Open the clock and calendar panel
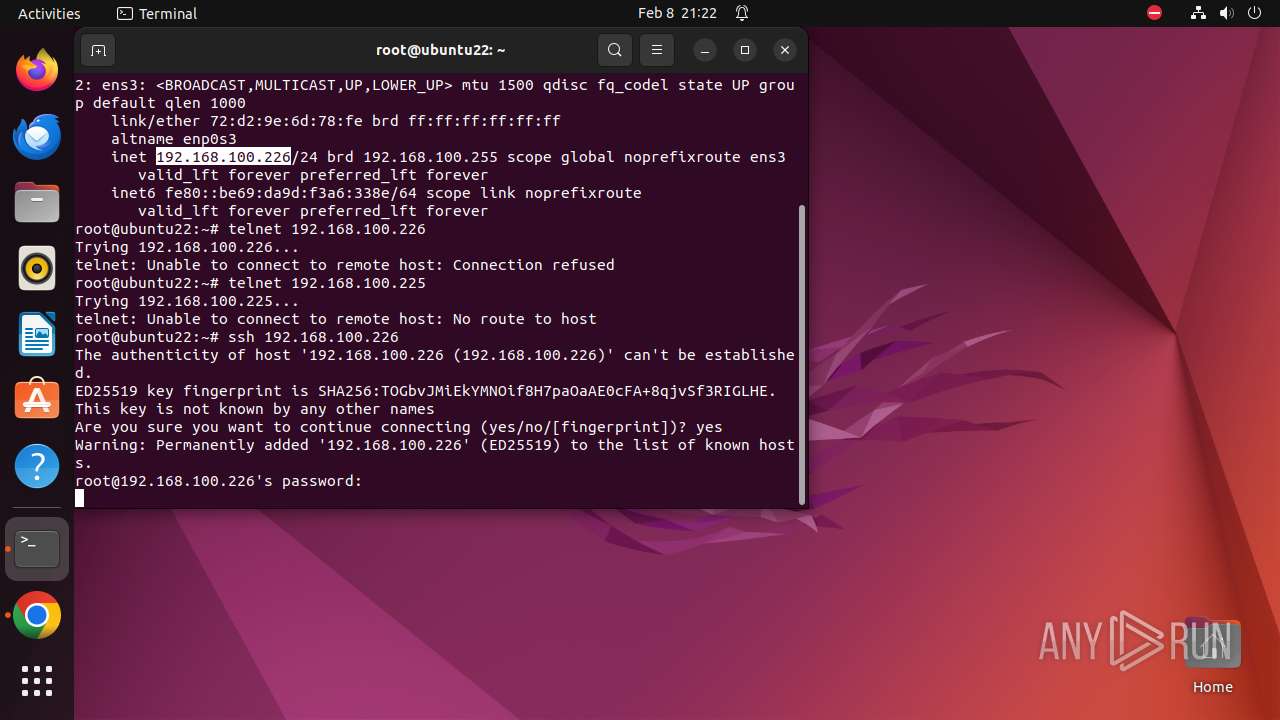The height and width of the screenshot is (720, 1280). (677, 13)
